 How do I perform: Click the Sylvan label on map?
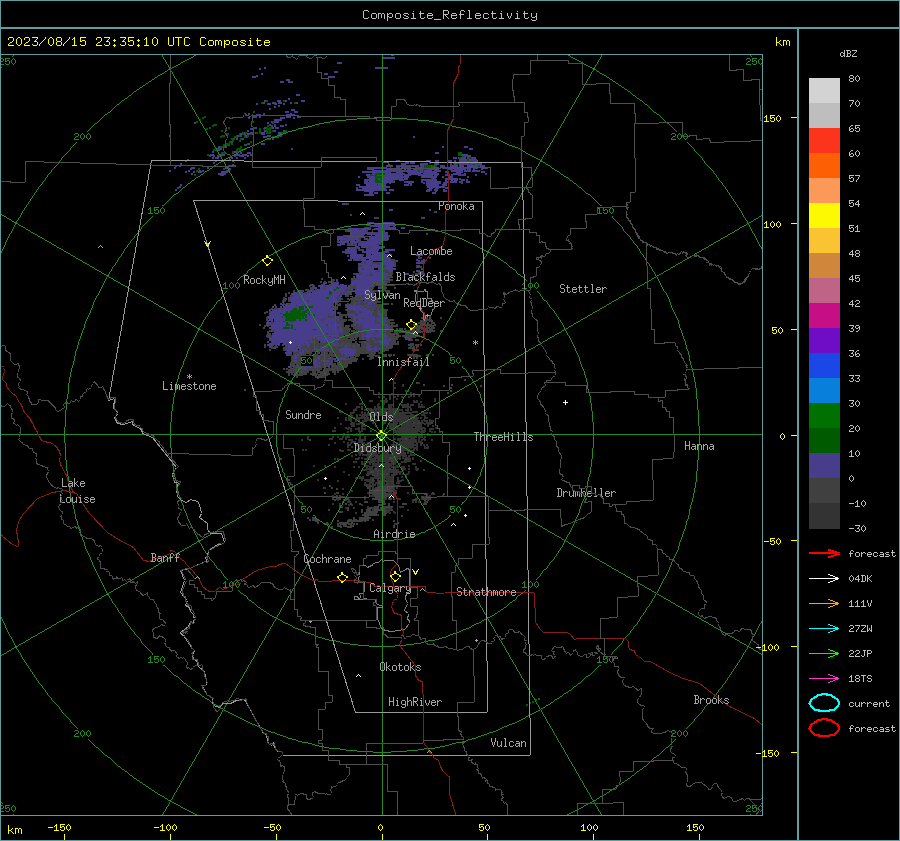[x=382, y=295]
